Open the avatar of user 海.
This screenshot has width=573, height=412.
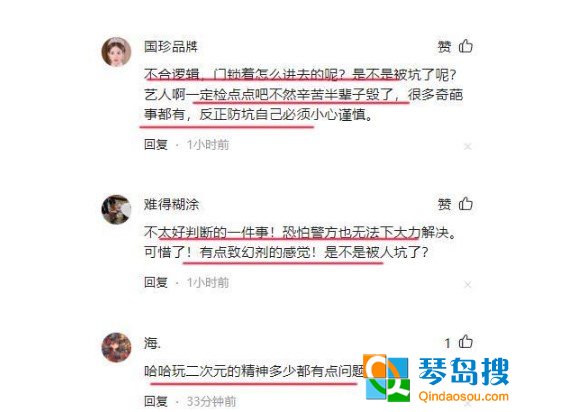point(116,347)
